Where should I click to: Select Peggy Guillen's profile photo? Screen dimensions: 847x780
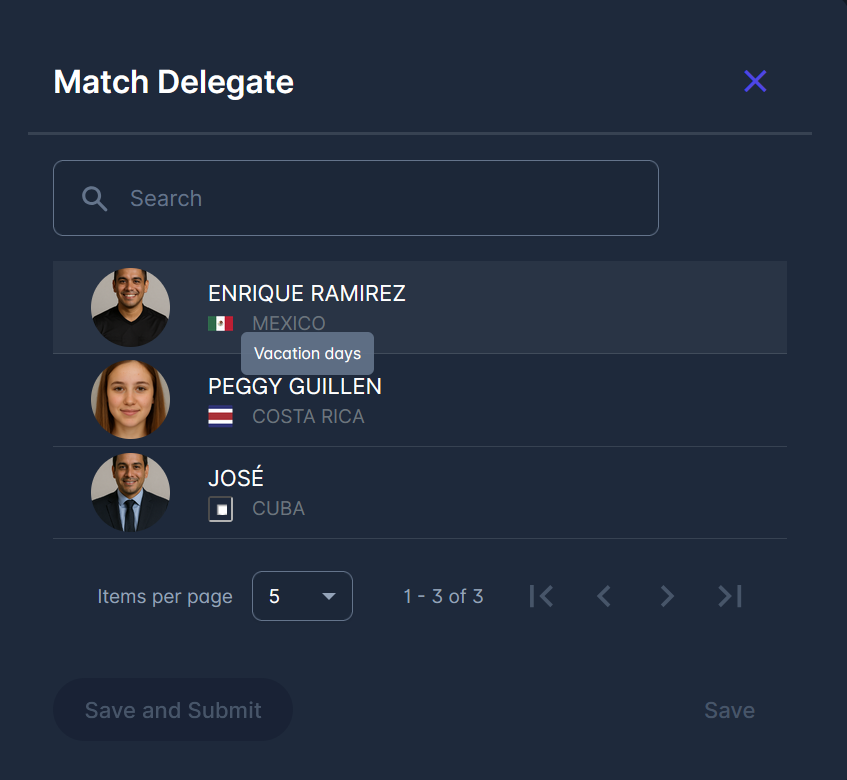[130, 399]
